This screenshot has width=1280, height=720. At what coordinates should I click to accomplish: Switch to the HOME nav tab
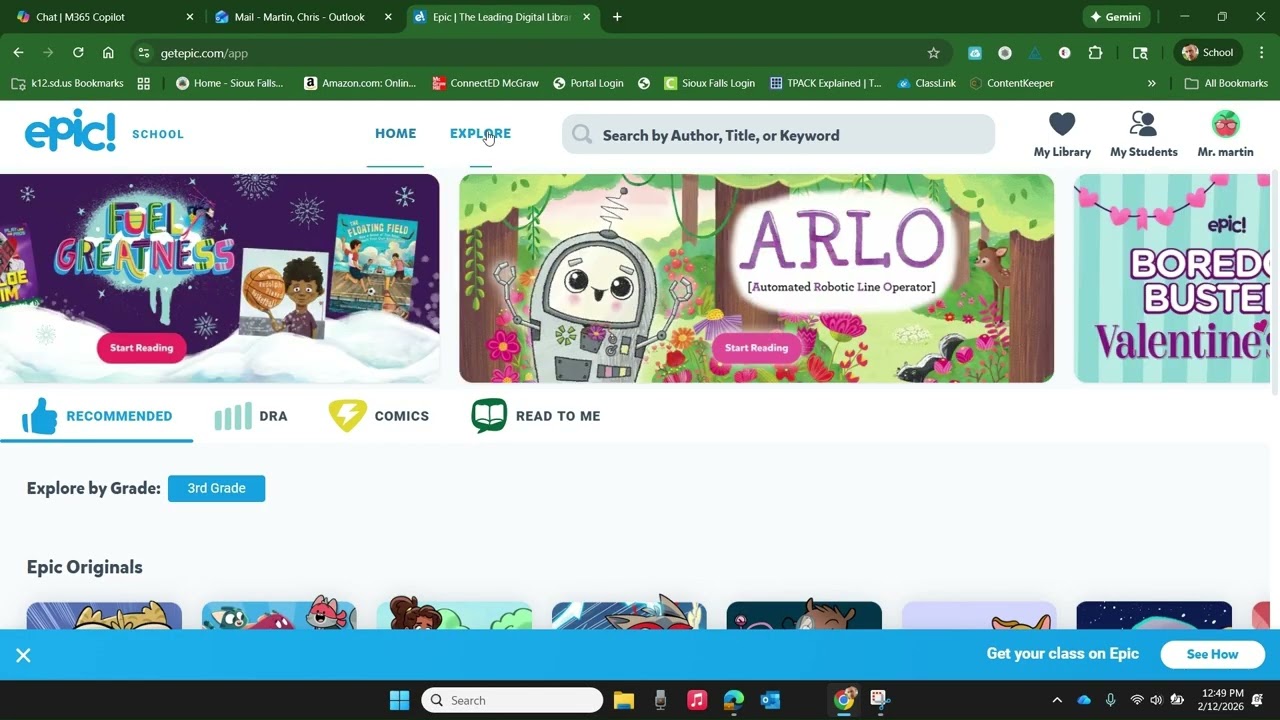click(x=395, y=133)
